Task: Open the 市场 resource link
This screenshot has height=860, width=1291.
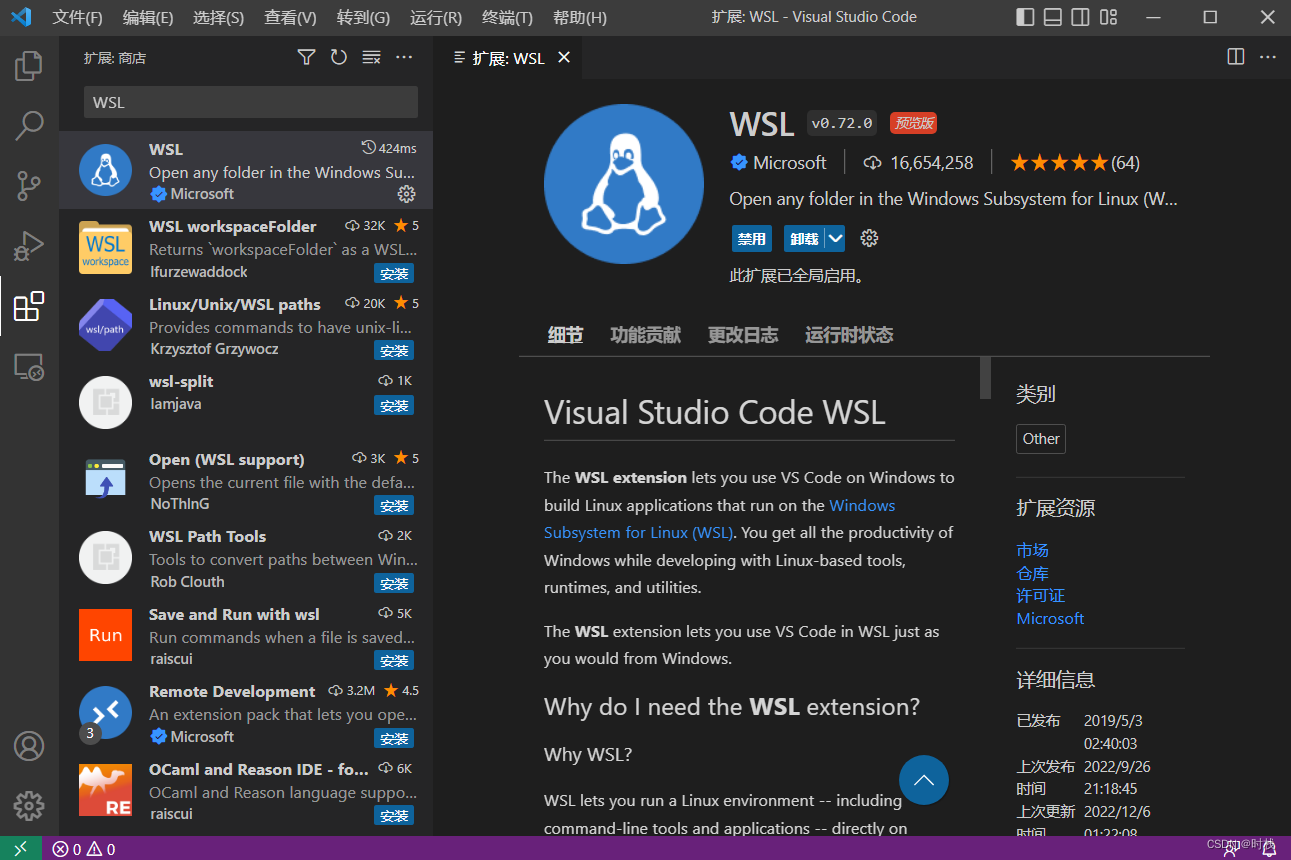Action: click(1032, 550)
